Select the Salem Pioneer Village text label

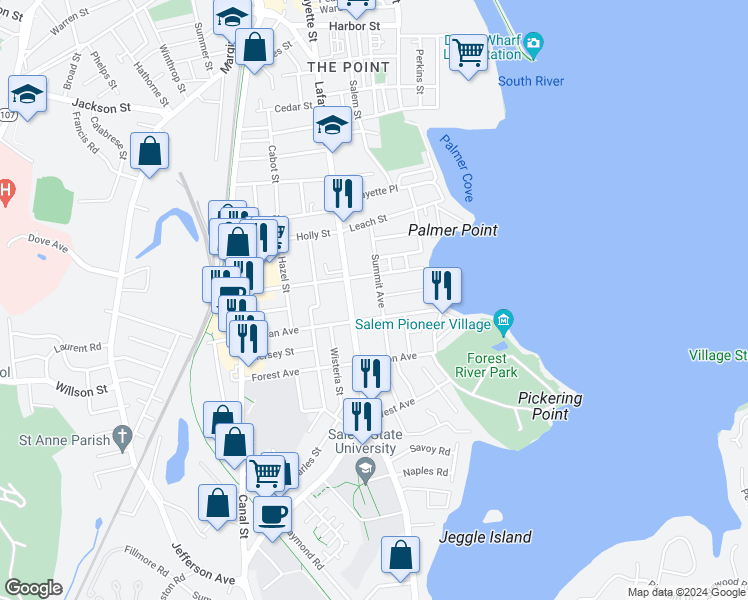point(423,325)
